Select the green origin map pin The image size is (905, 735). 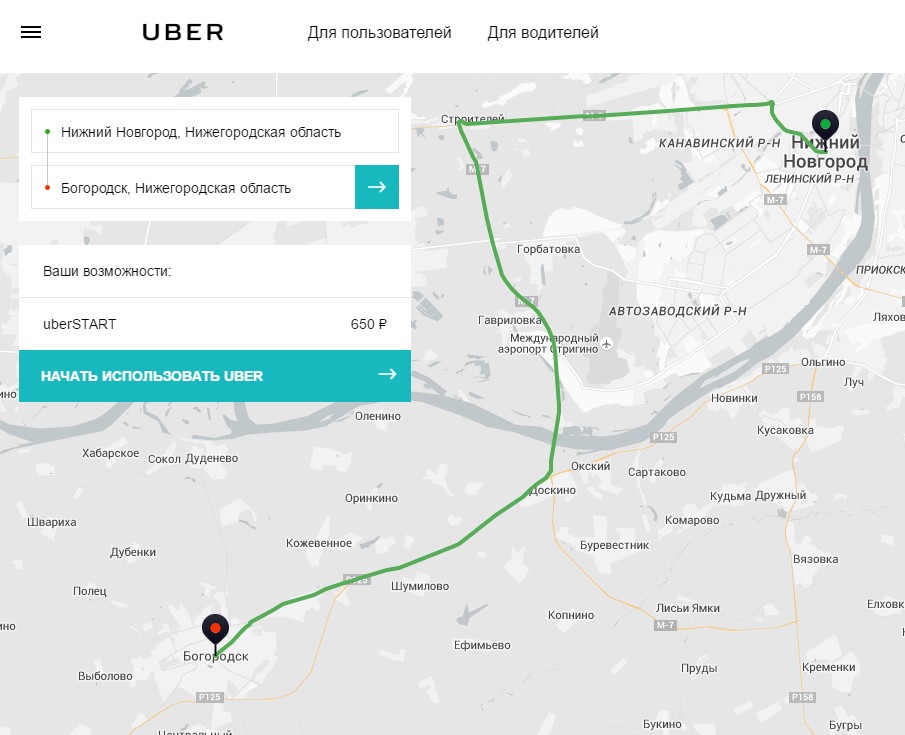(825, 126)
